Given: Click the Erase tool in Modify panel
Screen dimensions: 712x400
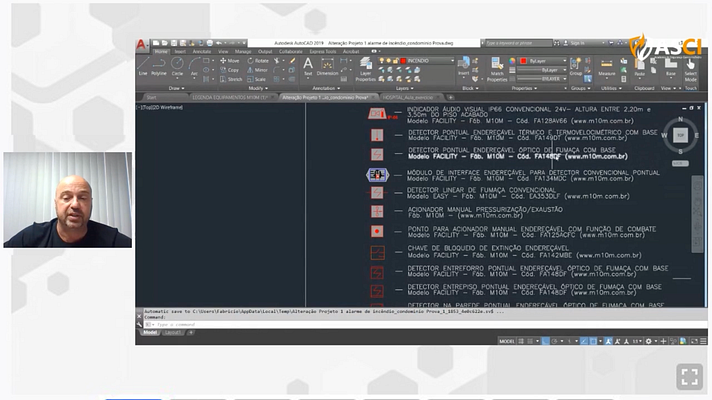Looking at the screenshot, I should 292,60.
